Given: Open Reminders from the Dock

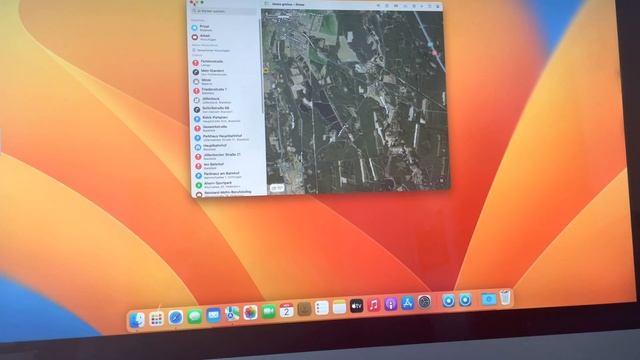Looking at the screenshot, I should [x=322, y=308].
